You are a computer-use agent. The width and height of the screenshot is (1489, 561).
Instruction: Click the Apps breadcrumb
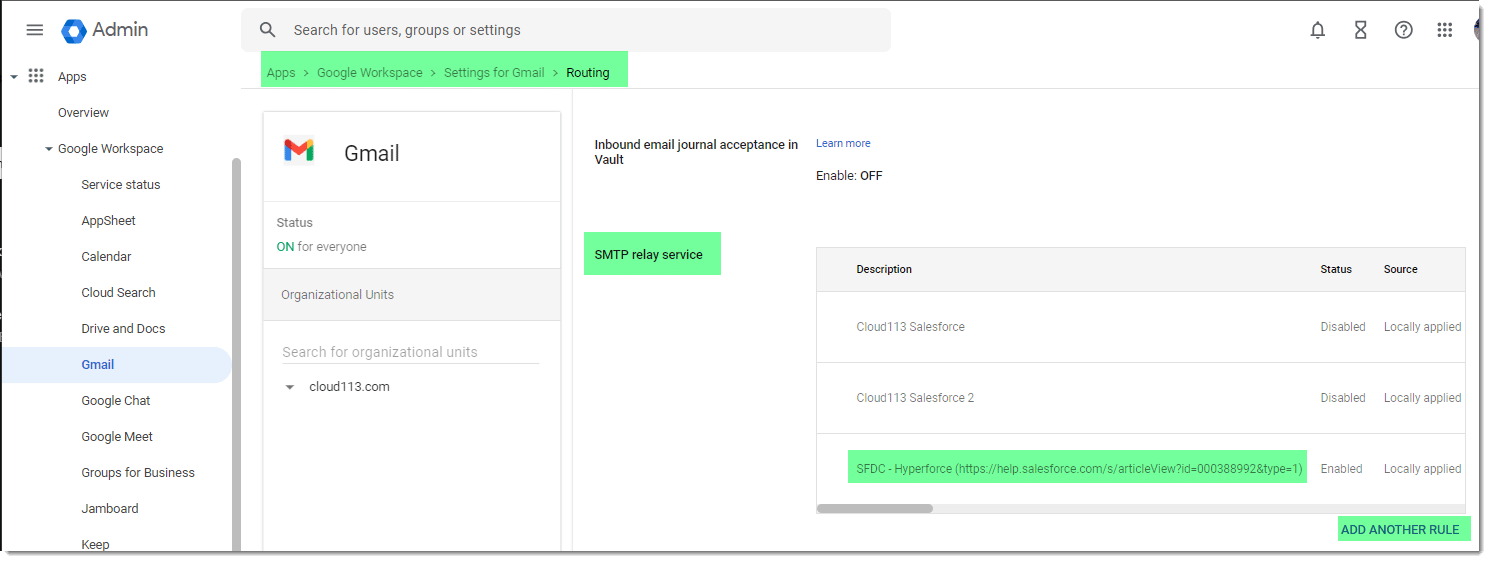[x=281, y=72]
